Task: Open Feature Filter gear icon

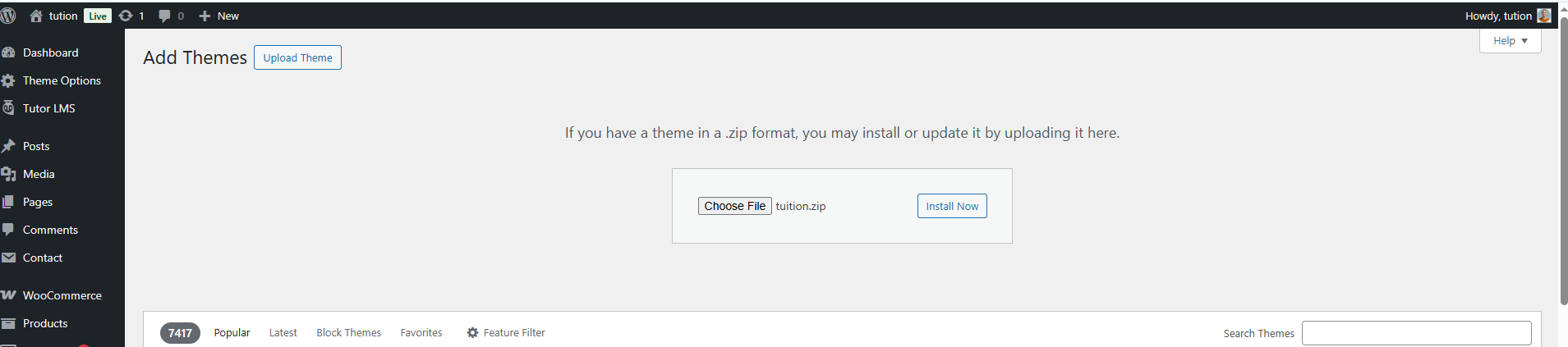Action: 472,332
